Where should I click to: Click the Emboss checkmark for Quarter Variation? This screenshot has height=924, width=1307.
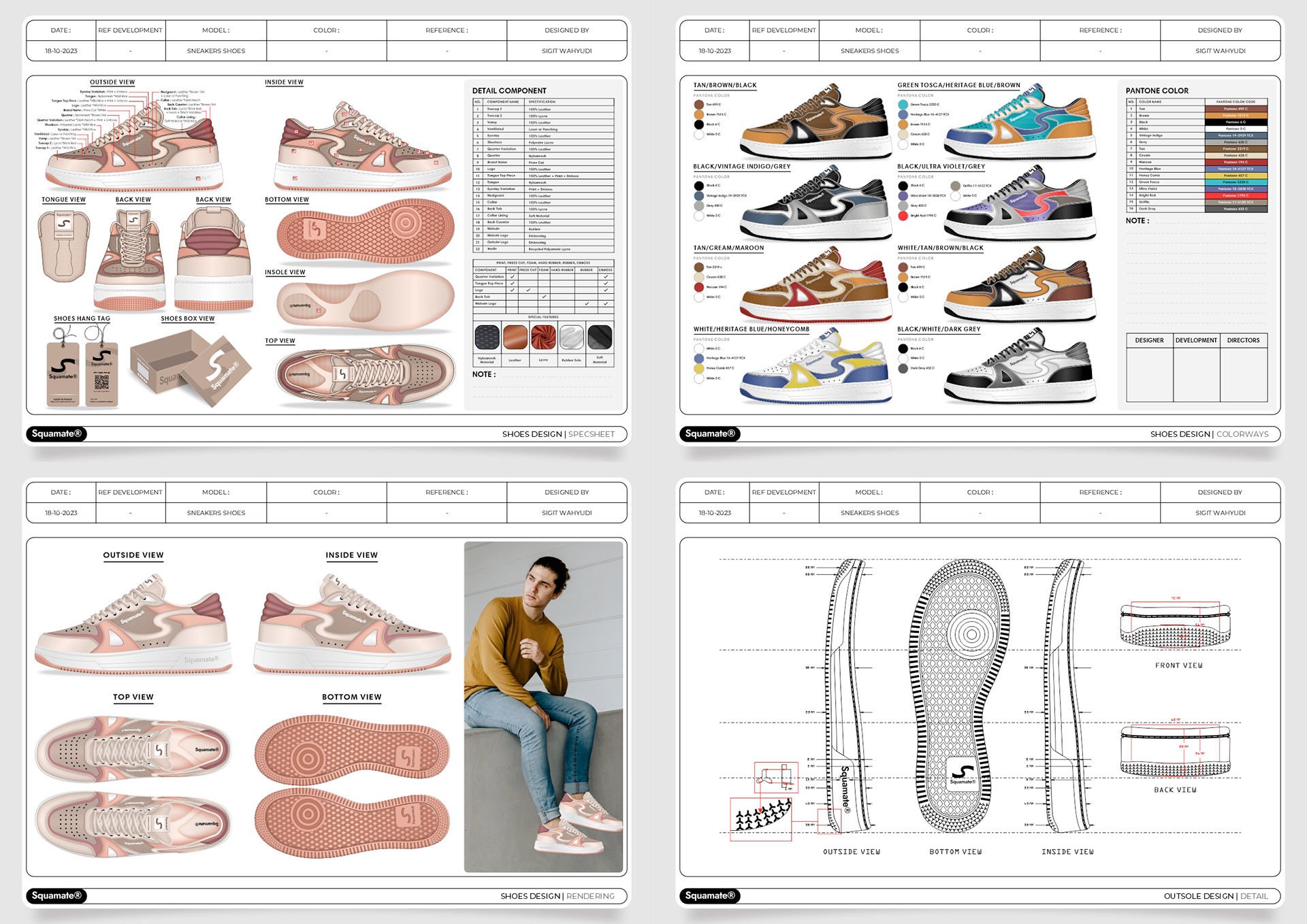click(606, 277)
